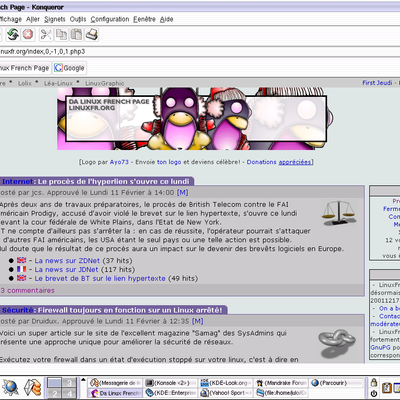Switch to Parcourir taskbar window
The height and width of the screenshot is (400, 400).
pos(336,383)
